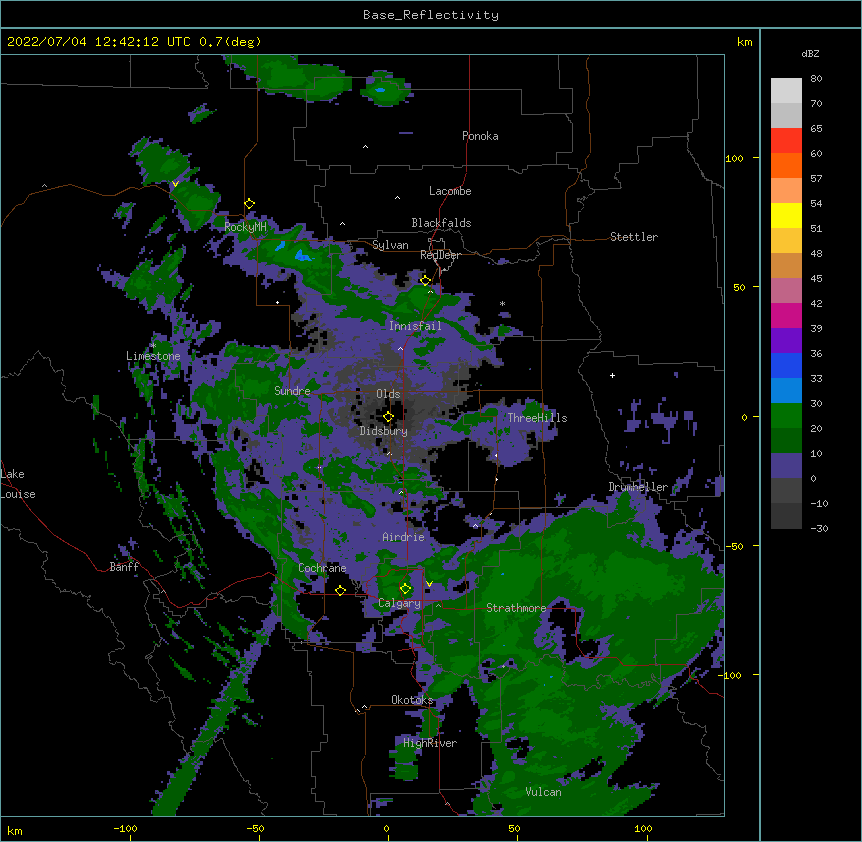
Task: Click the Base_Reflectivity title
Action: coord(431,15)
